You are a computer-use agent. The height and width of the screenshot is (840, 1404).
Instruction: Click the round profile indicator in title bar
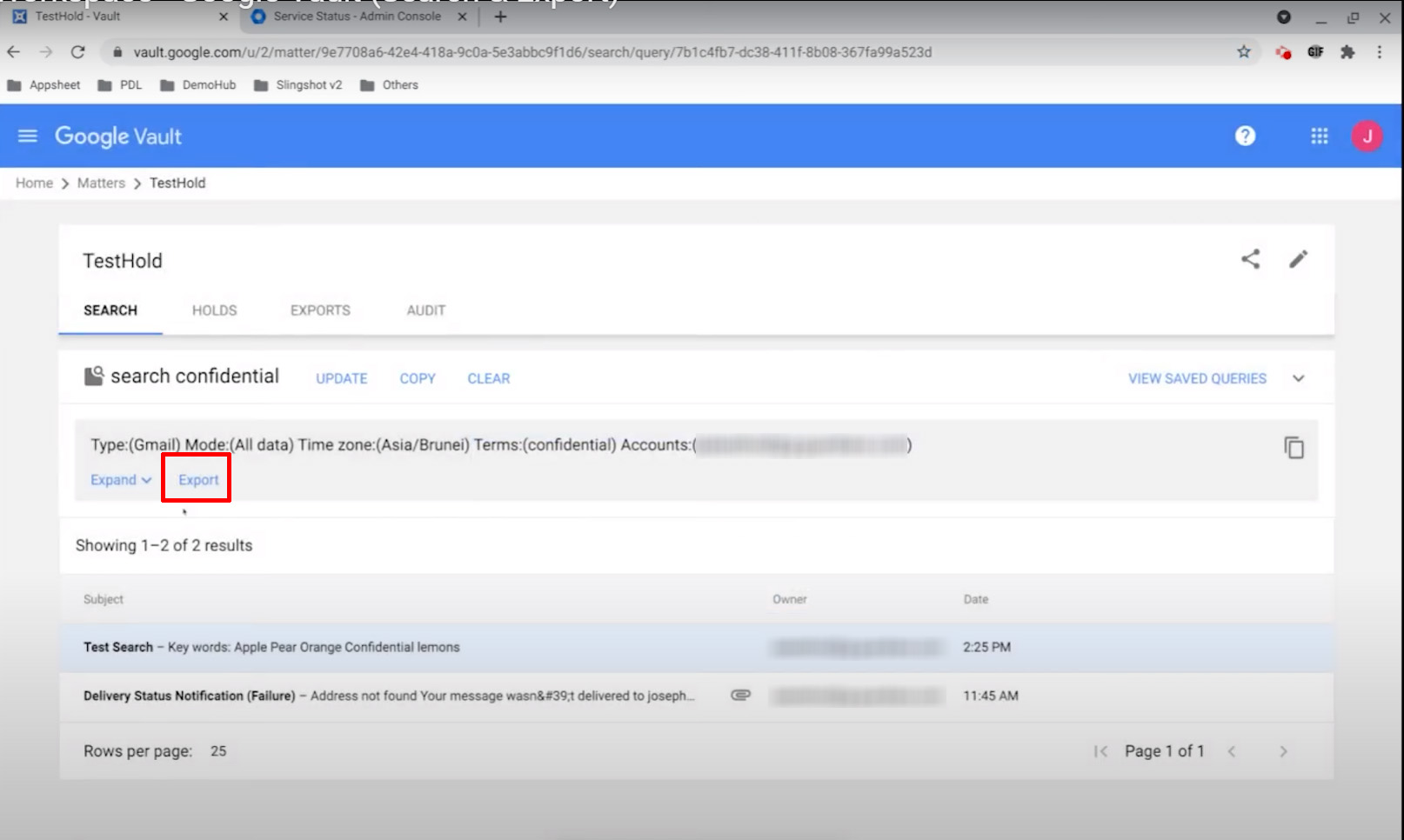coord(1284,17)
